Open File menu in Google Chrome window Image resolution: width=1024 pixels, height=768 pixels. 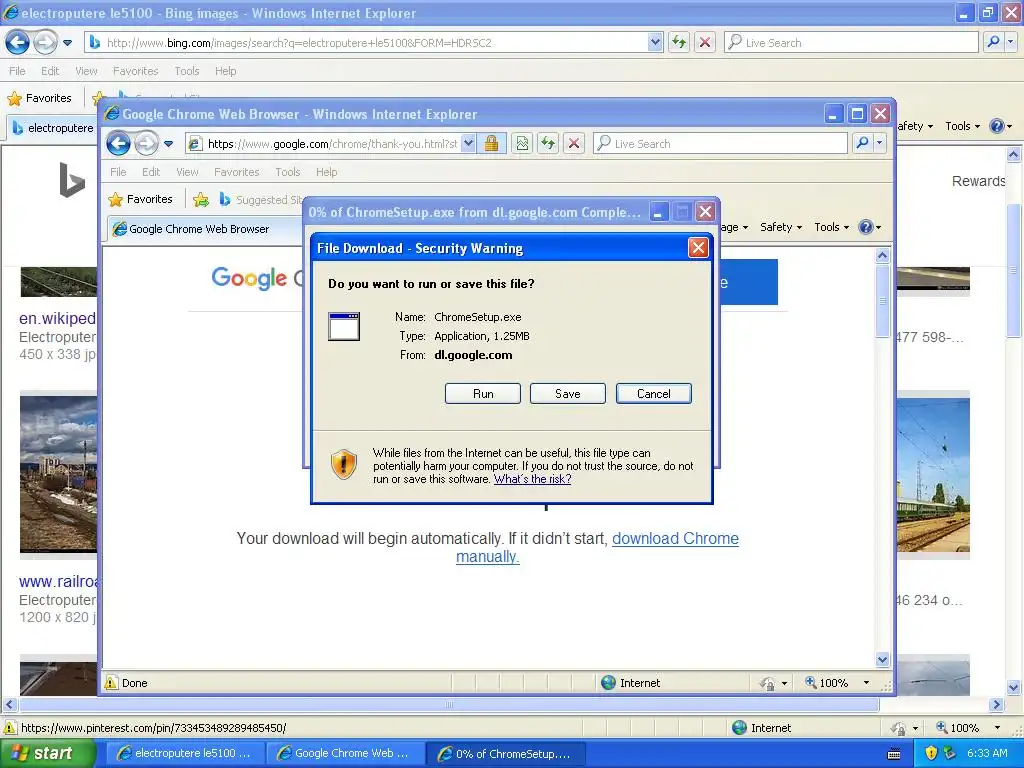click(x=118, y=172)
